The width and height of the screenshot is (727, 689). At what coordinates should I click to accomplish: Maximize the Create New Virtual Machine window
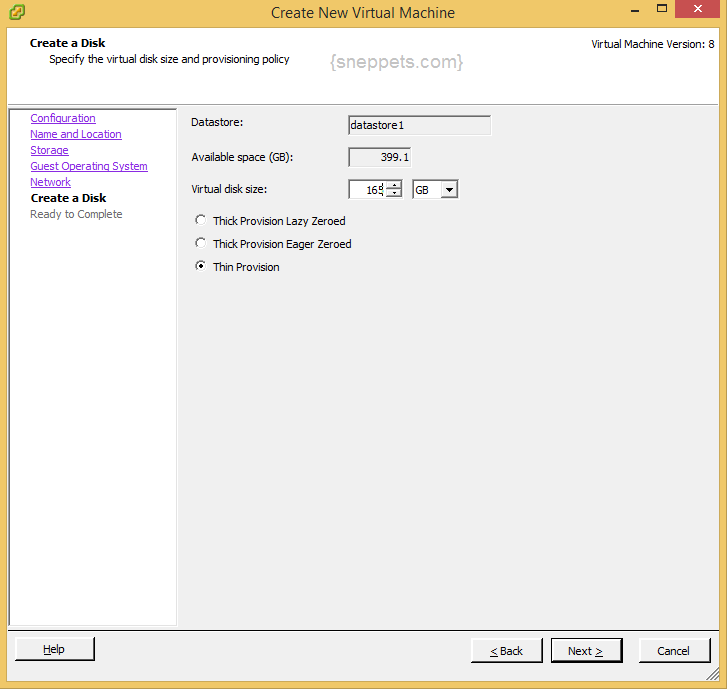662,9
